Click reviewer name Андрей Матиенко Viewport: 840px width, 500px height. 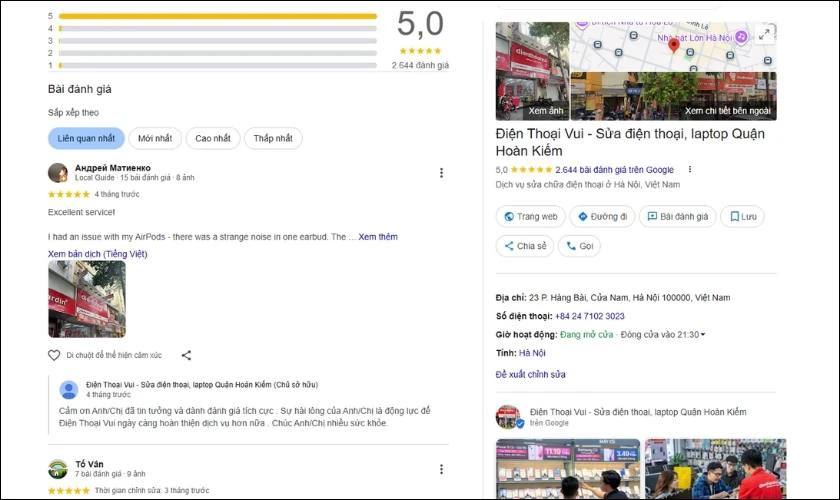[x=112, y=168]
